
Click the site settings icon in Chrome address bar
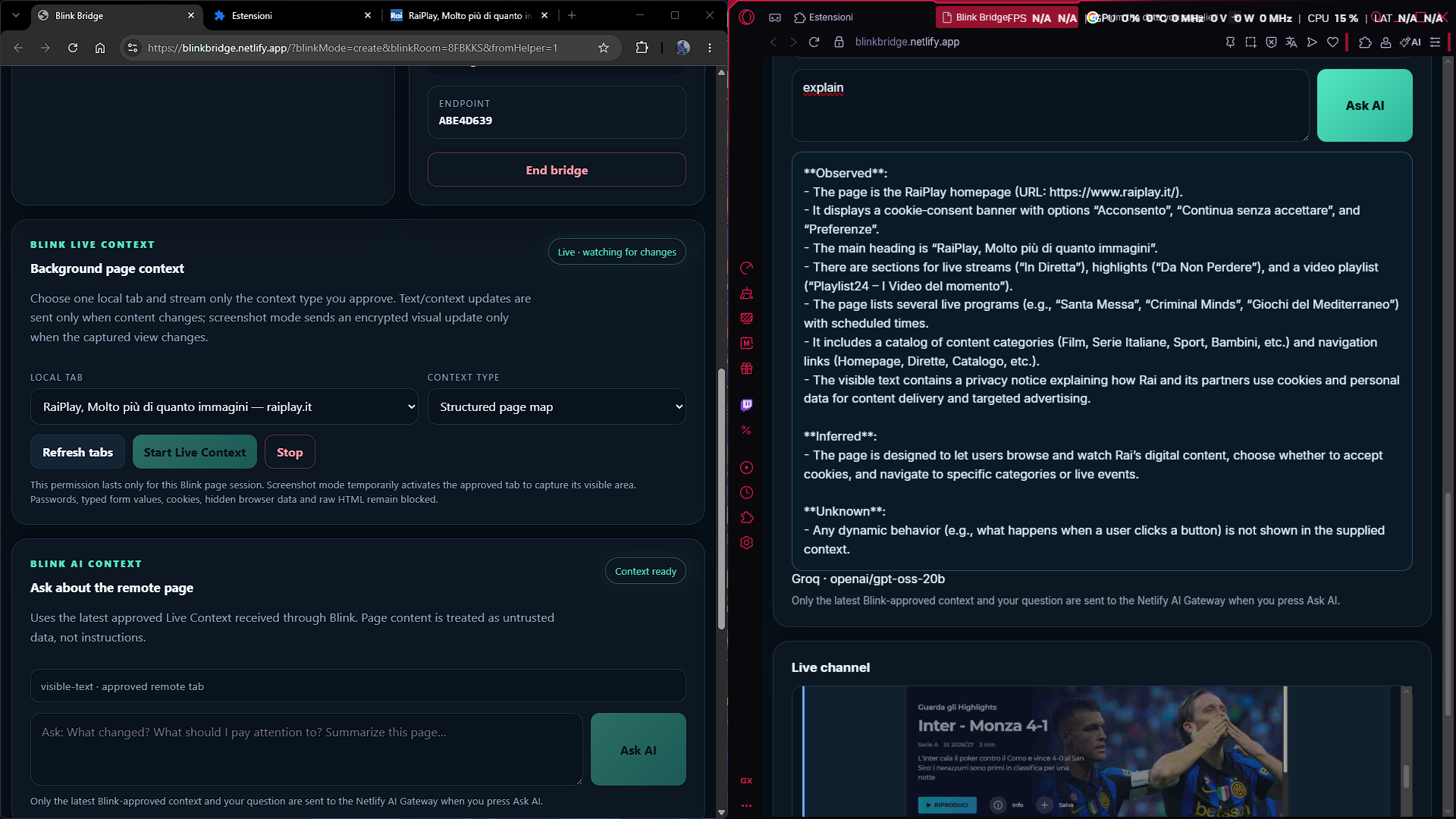coord(133,48)
